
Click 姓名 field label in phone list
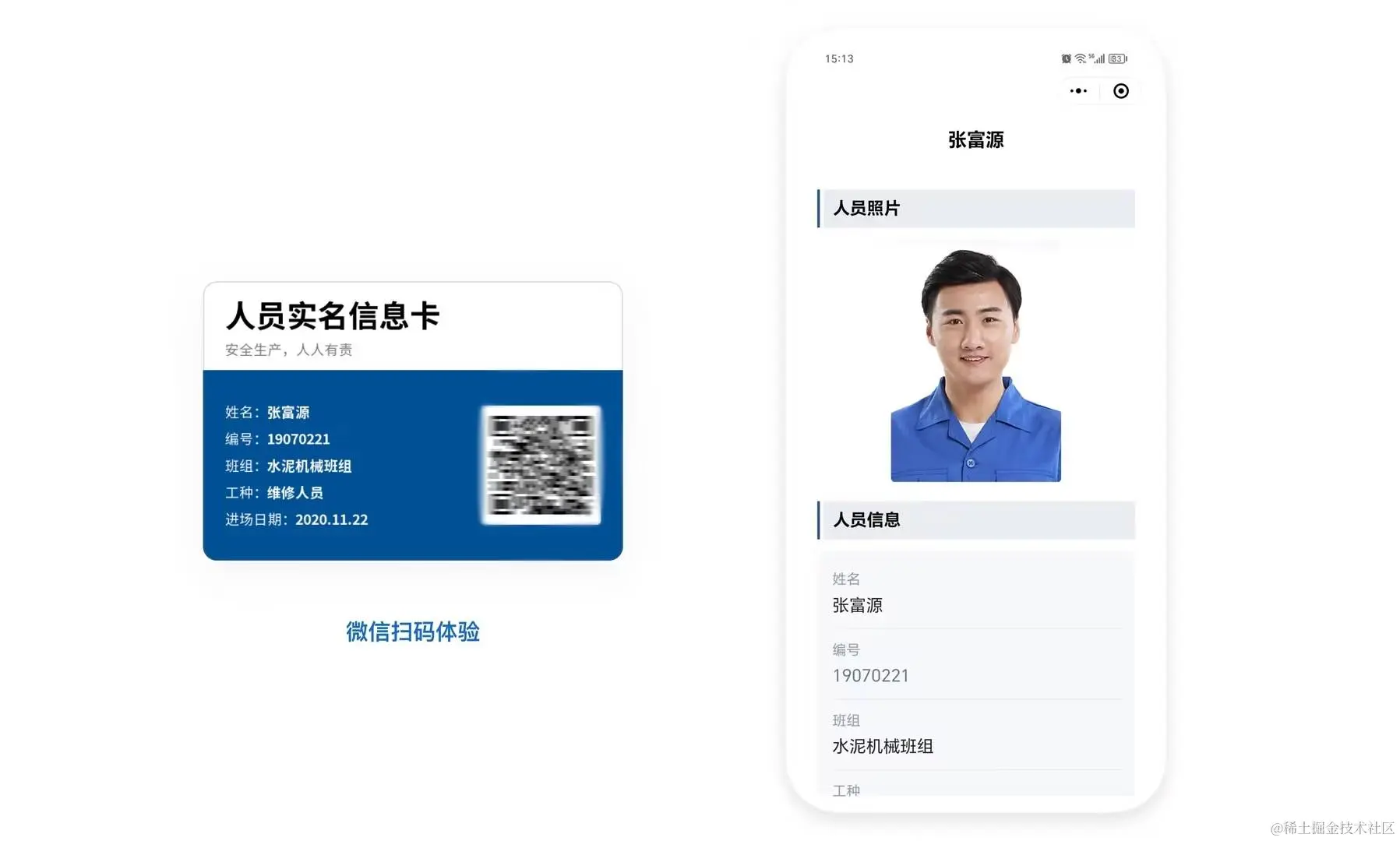coord(846,579)
